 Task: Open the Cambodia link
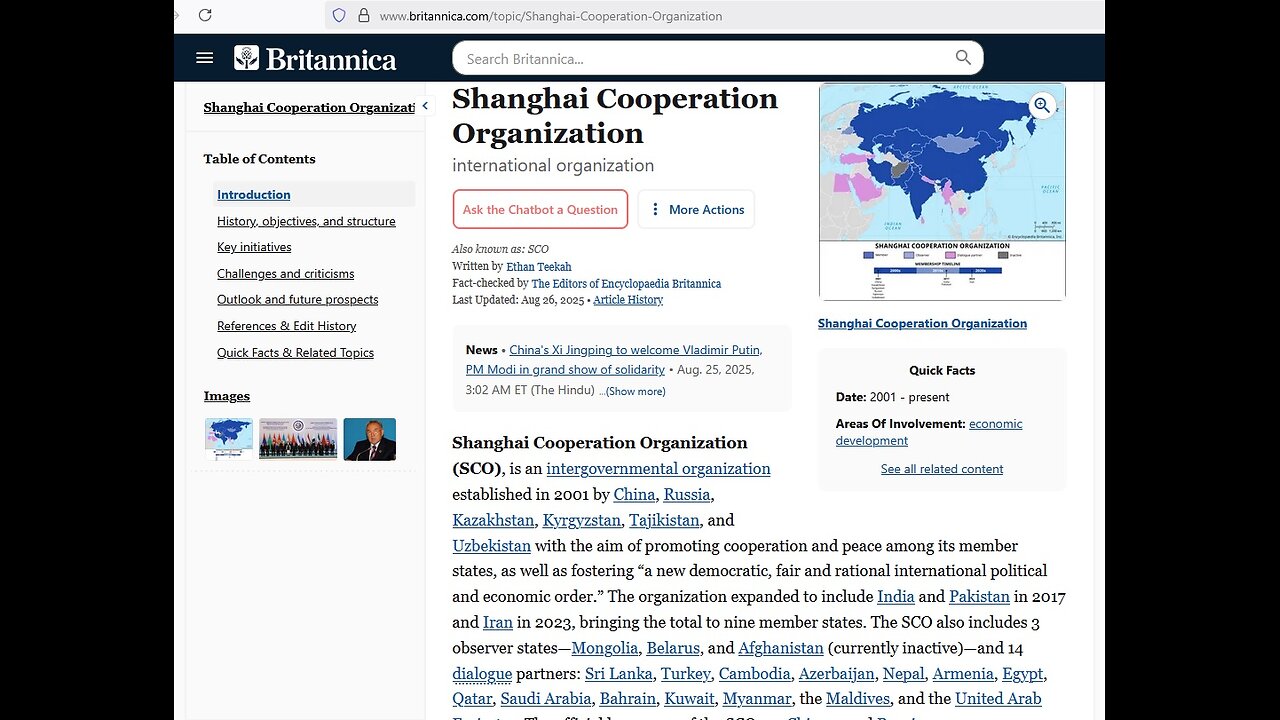point(755,674)
